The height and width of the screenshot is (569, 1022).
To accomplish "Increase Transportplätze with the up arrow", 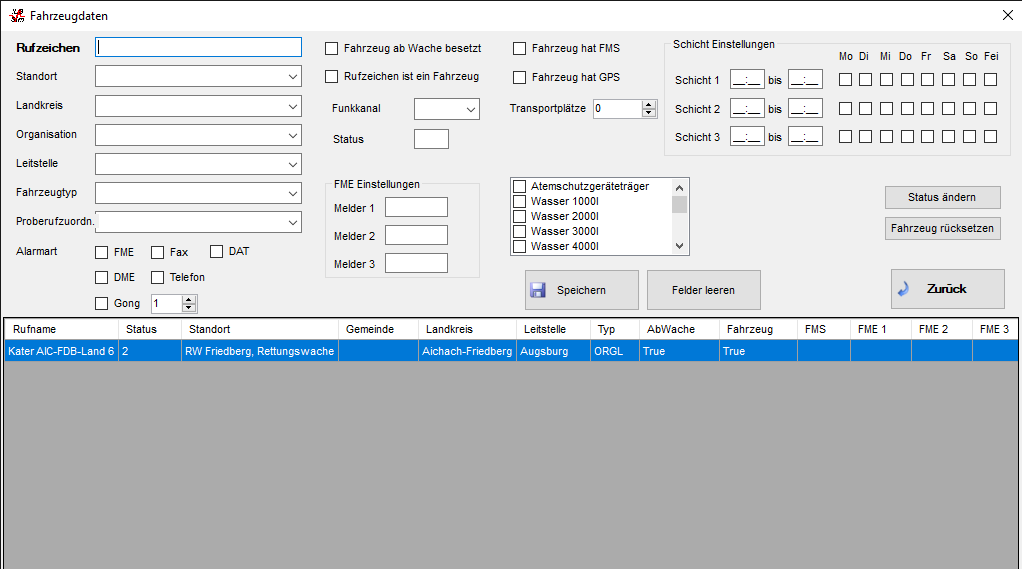I will (x=649, y=105).
